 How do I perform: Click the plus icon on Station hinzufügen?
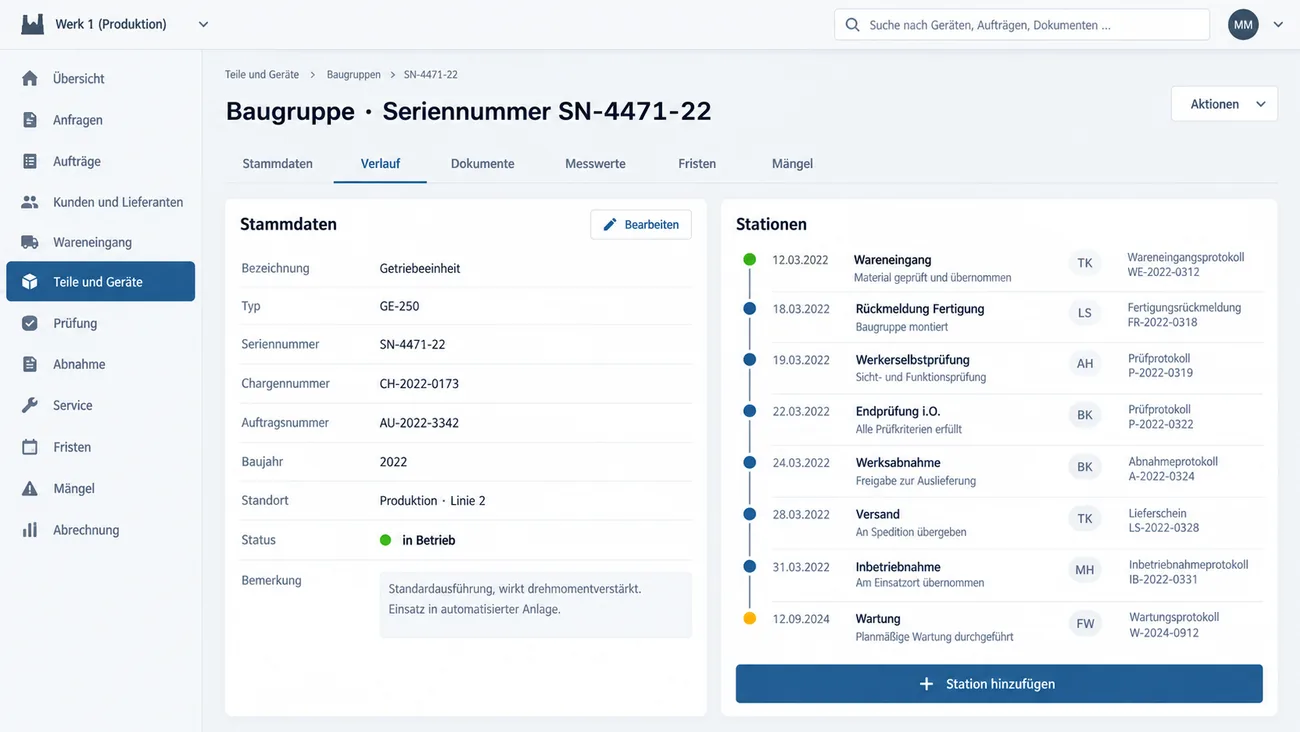point(926,684)
